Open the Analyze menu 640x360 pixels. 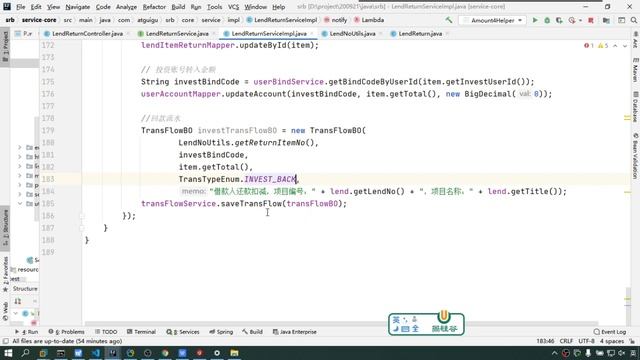(x=127, y=7)
